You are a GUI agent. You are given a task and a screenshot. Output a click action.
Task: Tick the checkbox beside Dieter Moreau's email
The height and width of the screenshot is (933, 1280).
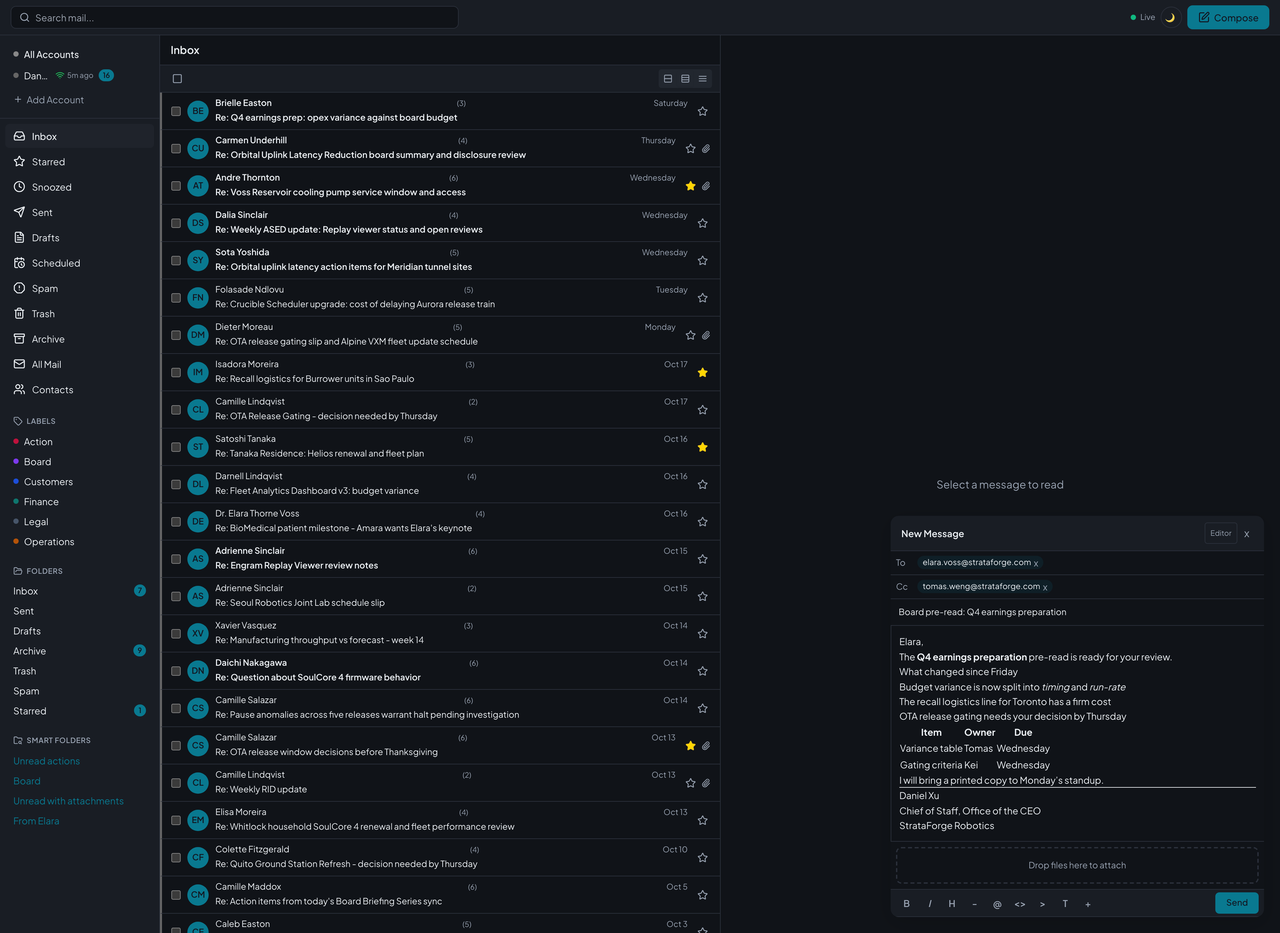coord(176,335)
